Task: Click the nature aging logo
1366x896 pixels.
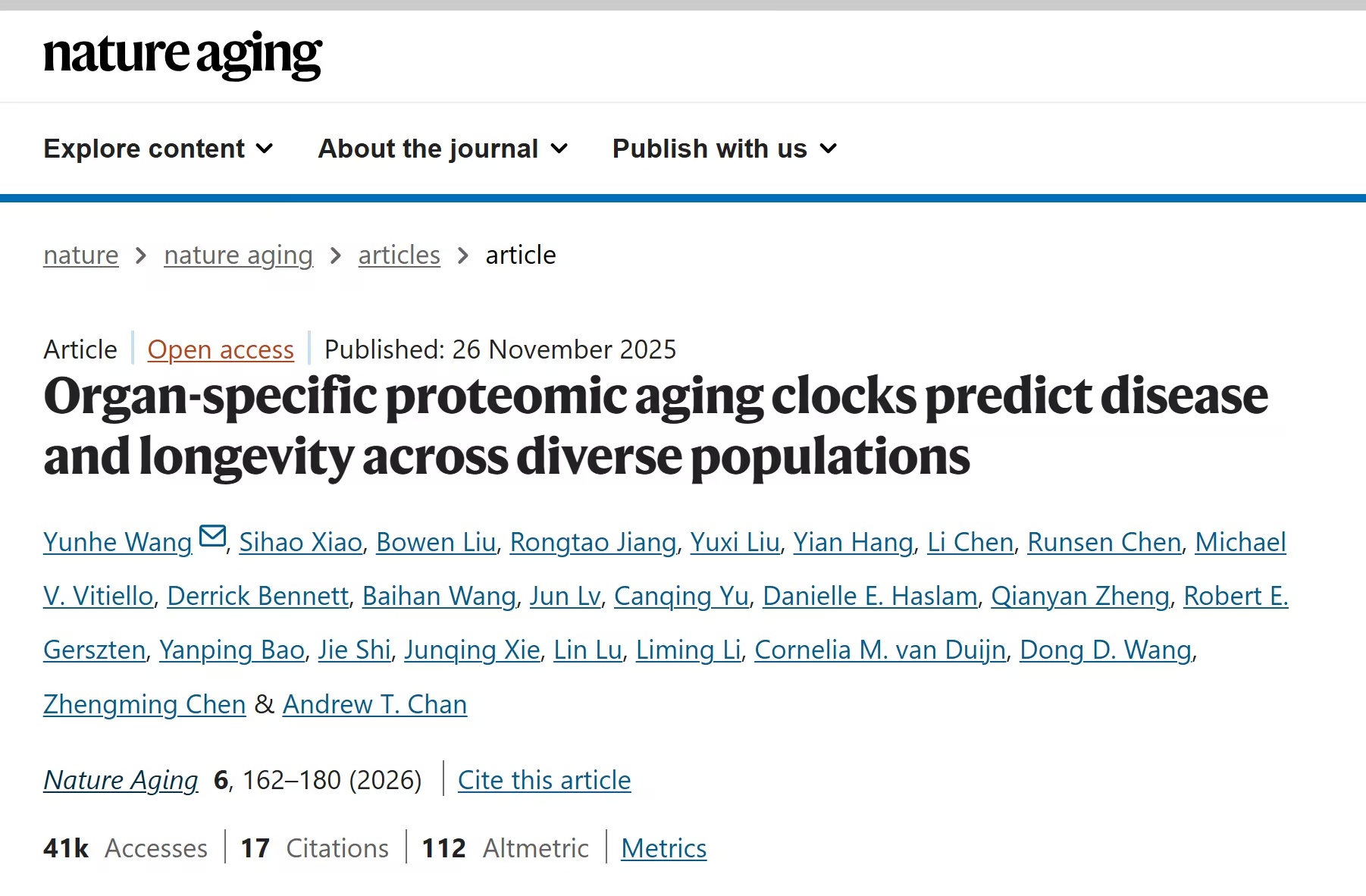Action: [183, 55]
